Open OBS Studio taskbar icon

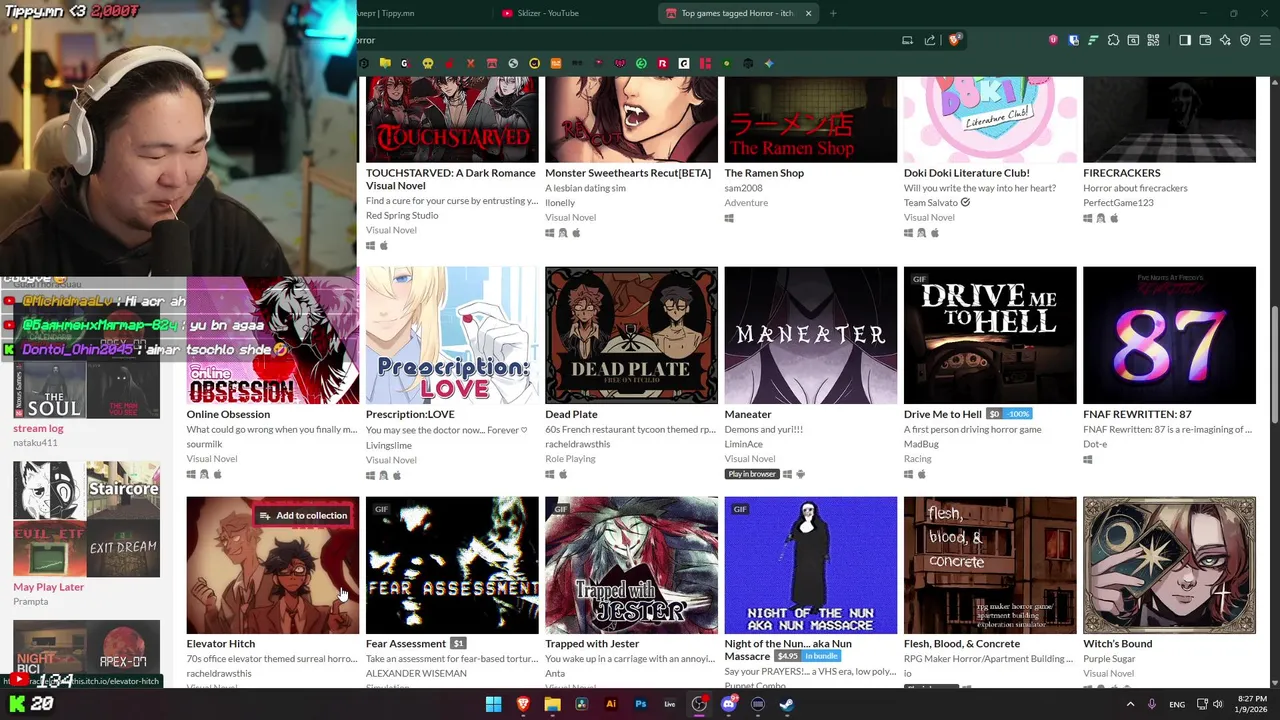click(x=699, y=704)
